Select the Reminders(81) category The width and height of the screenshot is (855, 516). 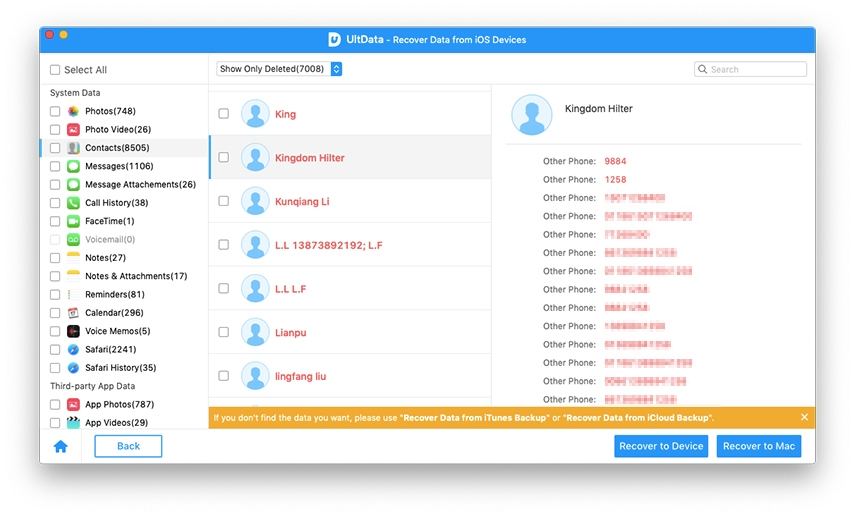(115, 295)
